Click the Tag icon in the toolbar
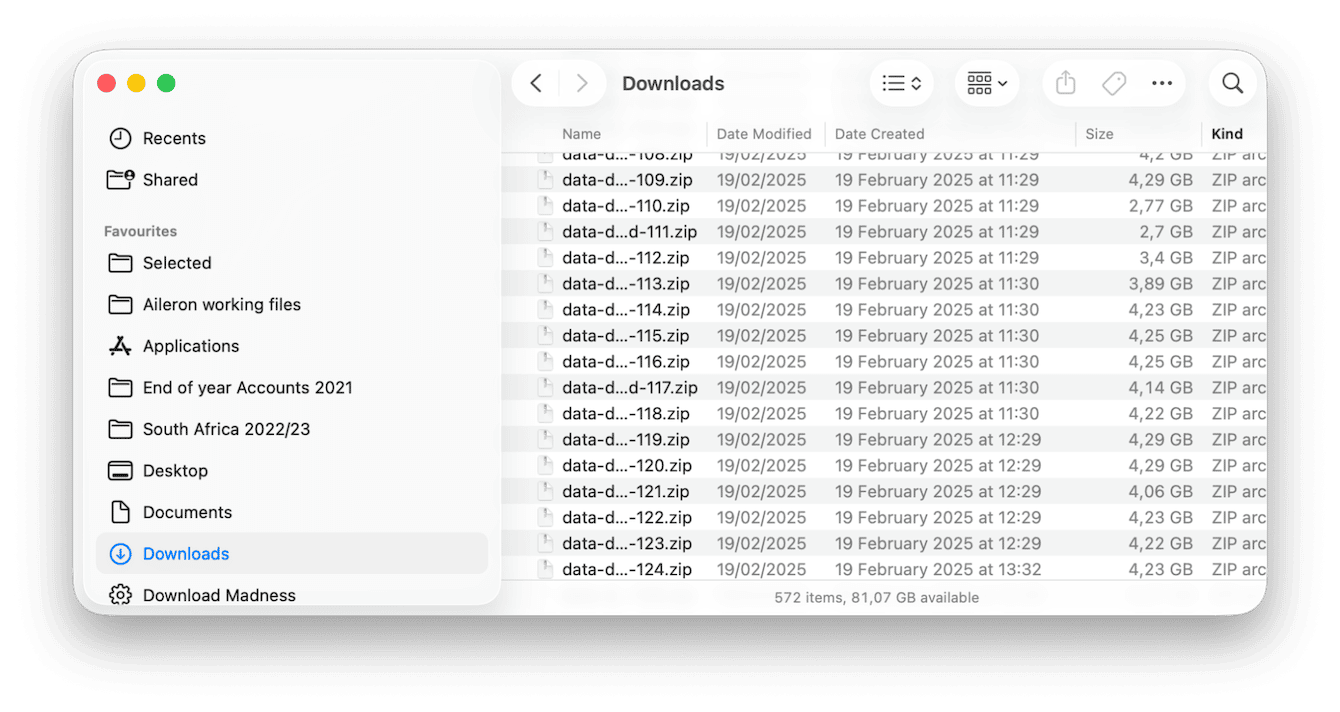Screen dimensions: 1340x712 (x=1113, y=83)
